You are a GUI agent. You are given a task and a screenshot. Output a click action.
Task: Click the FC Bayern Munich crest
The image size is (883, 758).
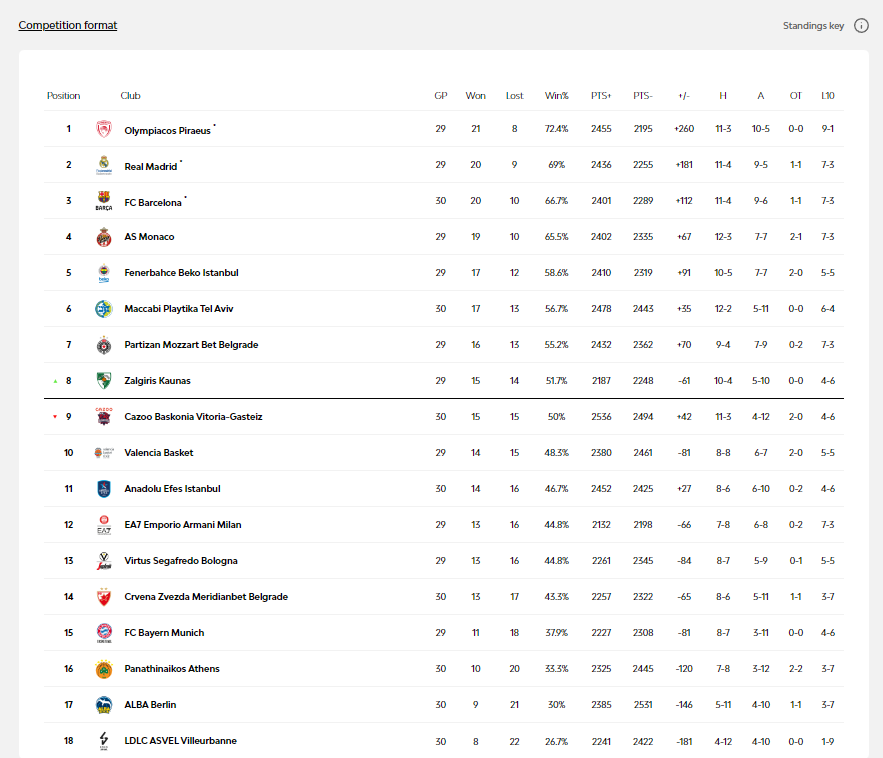(104, 633)
